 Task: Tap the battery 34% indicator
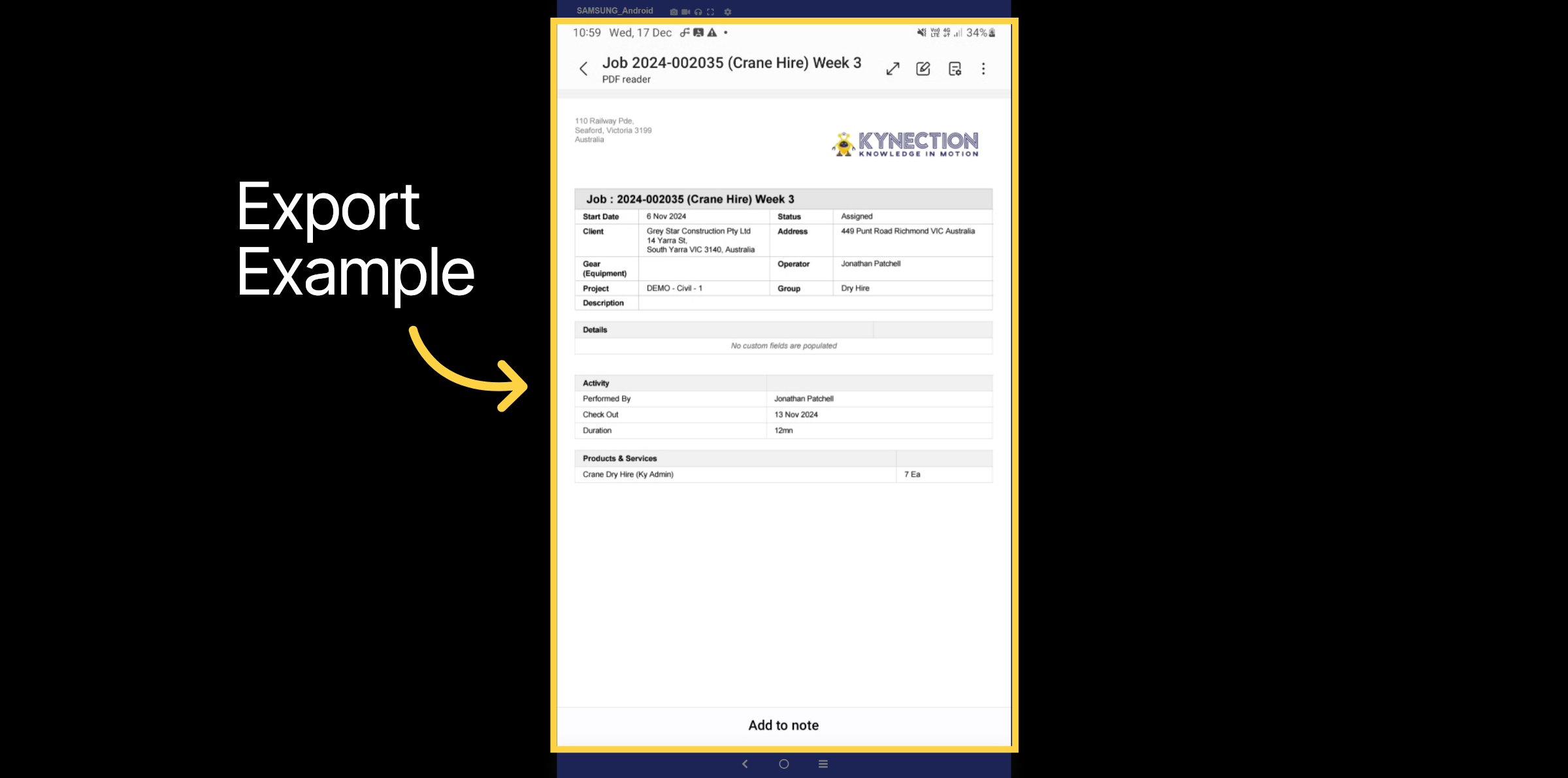pos(981,33)
